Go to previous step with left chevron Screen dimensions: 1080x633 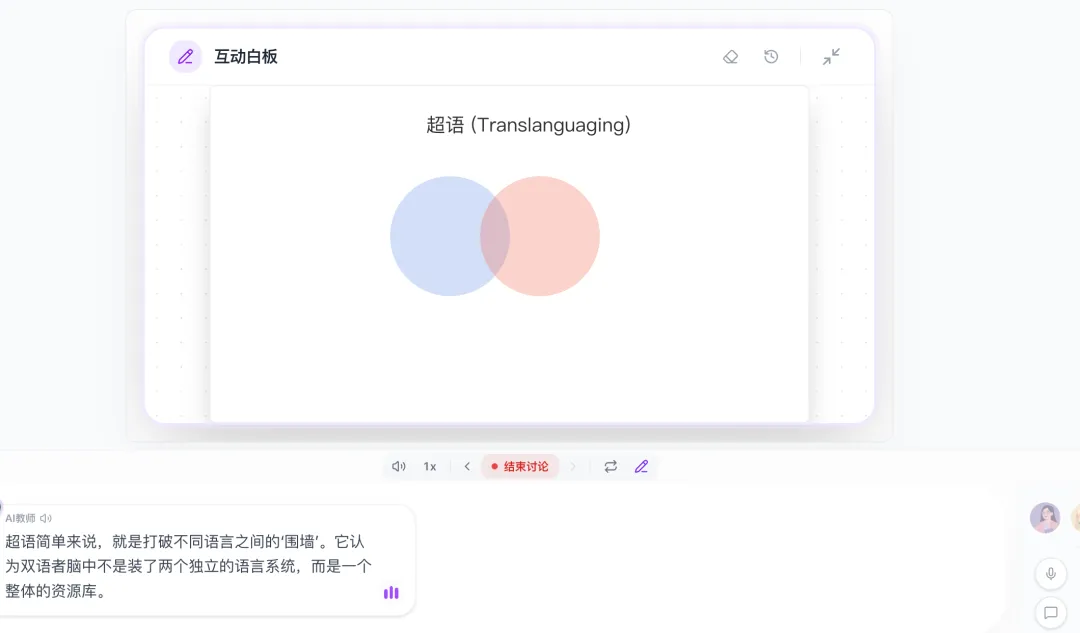pyautogui.click(x=467, y=466)
